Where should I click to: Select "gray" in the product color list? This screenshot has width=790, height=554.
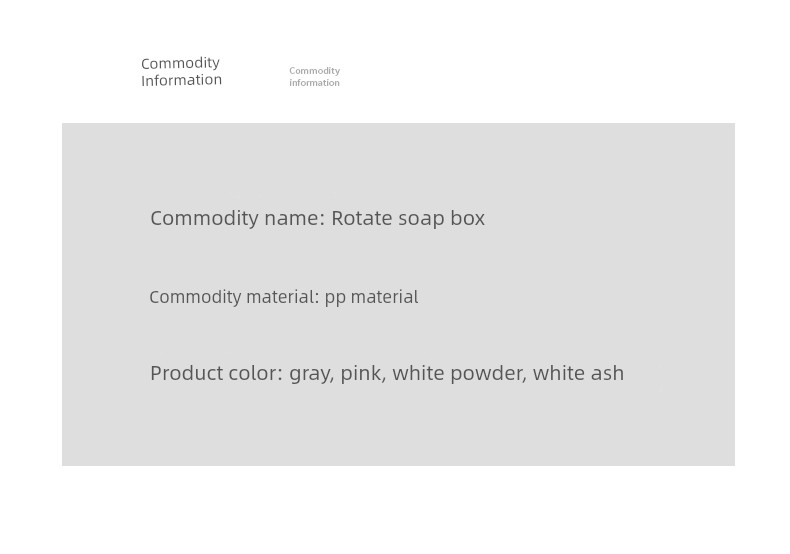(x=310, y=374)
